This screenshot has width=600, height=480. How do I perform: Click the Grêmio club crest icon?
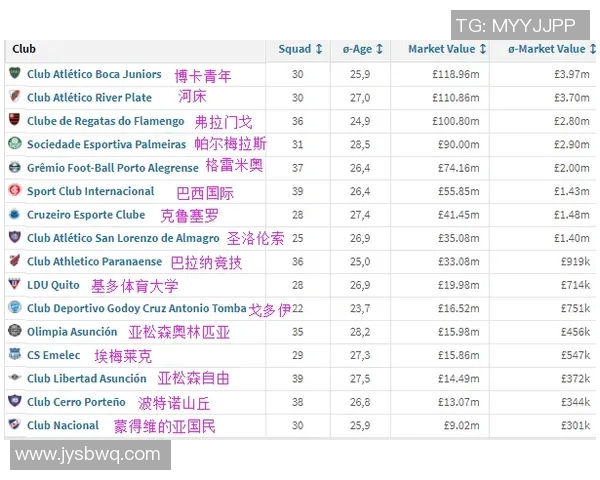pyautogui.click(x=14, y=168)
